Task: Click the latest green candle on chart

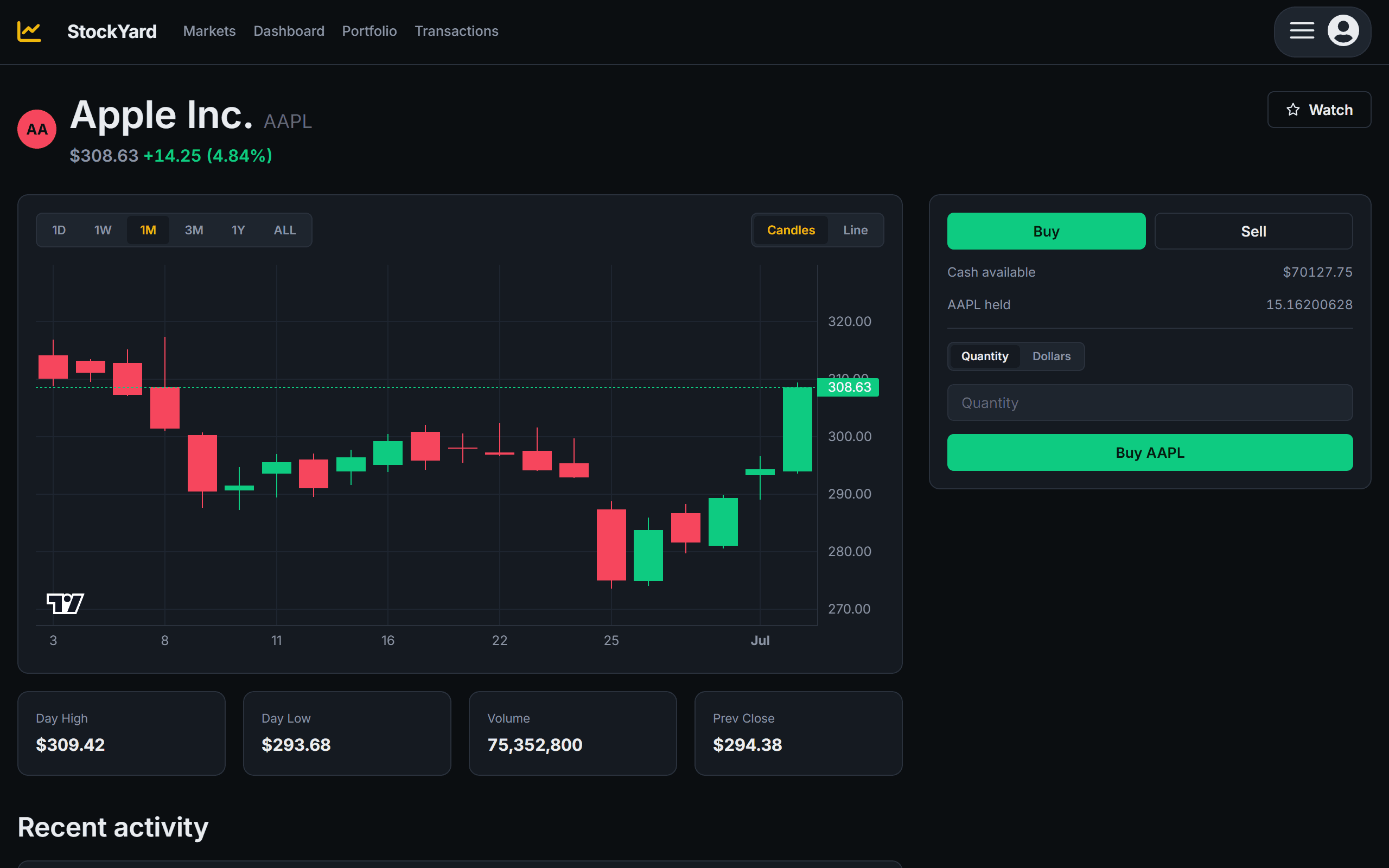Action: click(x=797, y=429)
